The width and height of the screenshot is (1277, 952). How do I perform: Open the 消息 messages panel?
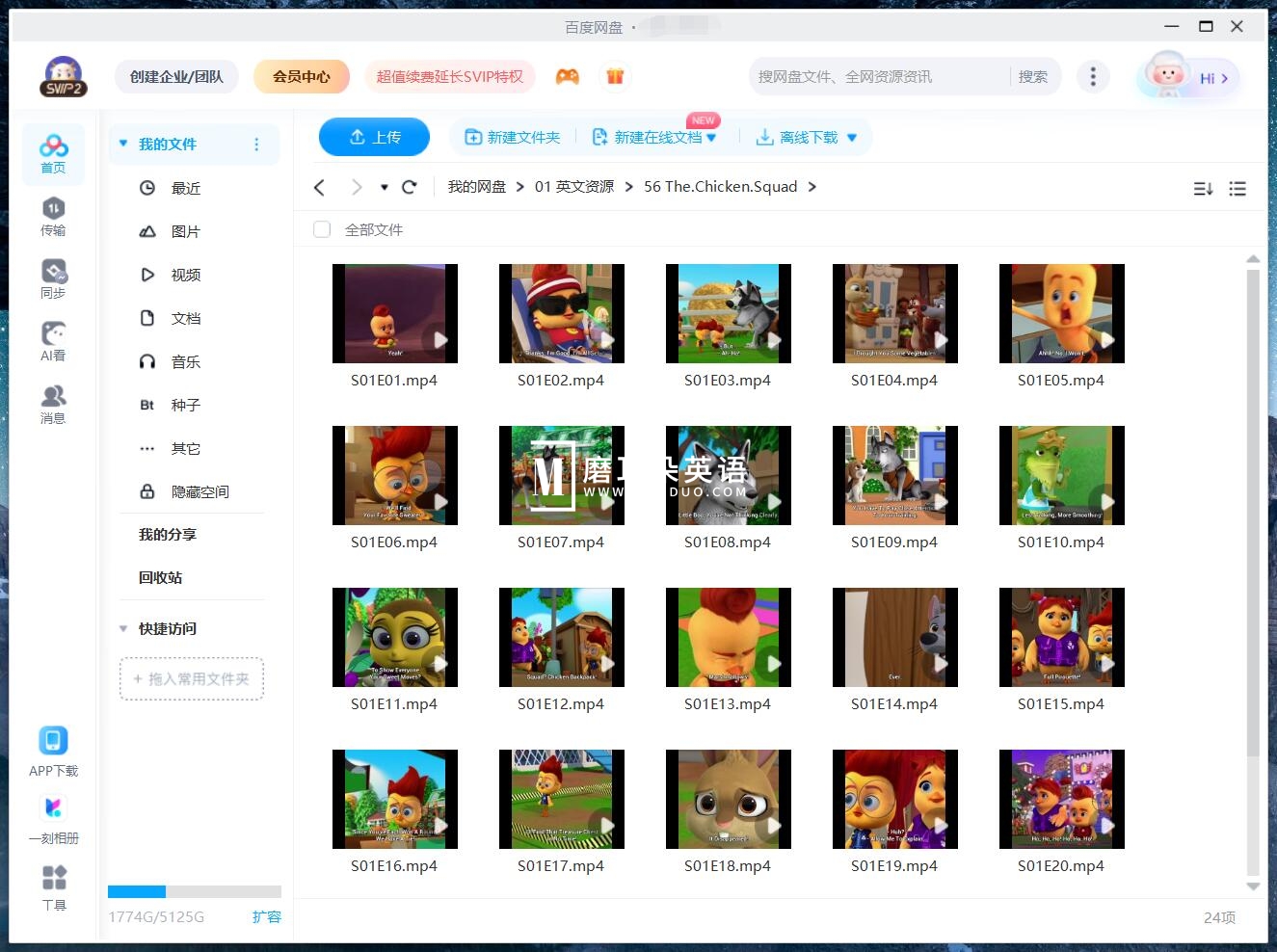click(x=53, y=402)
